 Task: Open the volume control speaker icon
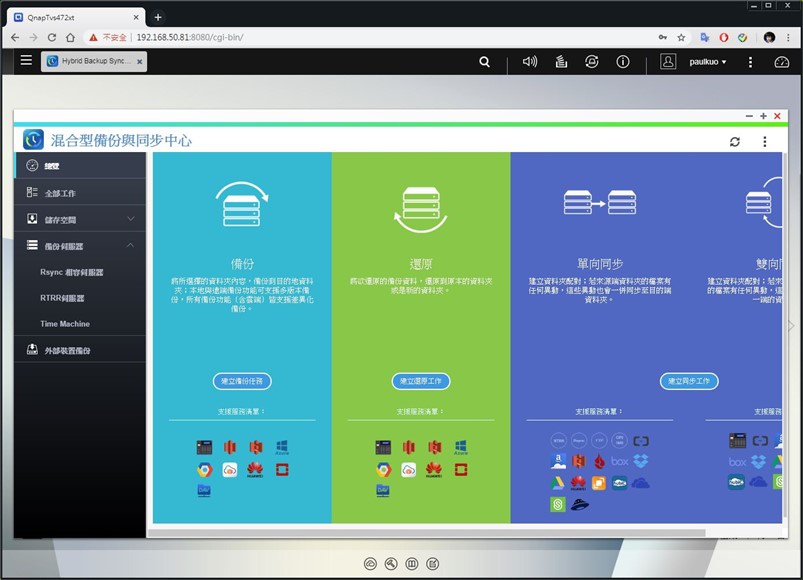pos(530,62)
